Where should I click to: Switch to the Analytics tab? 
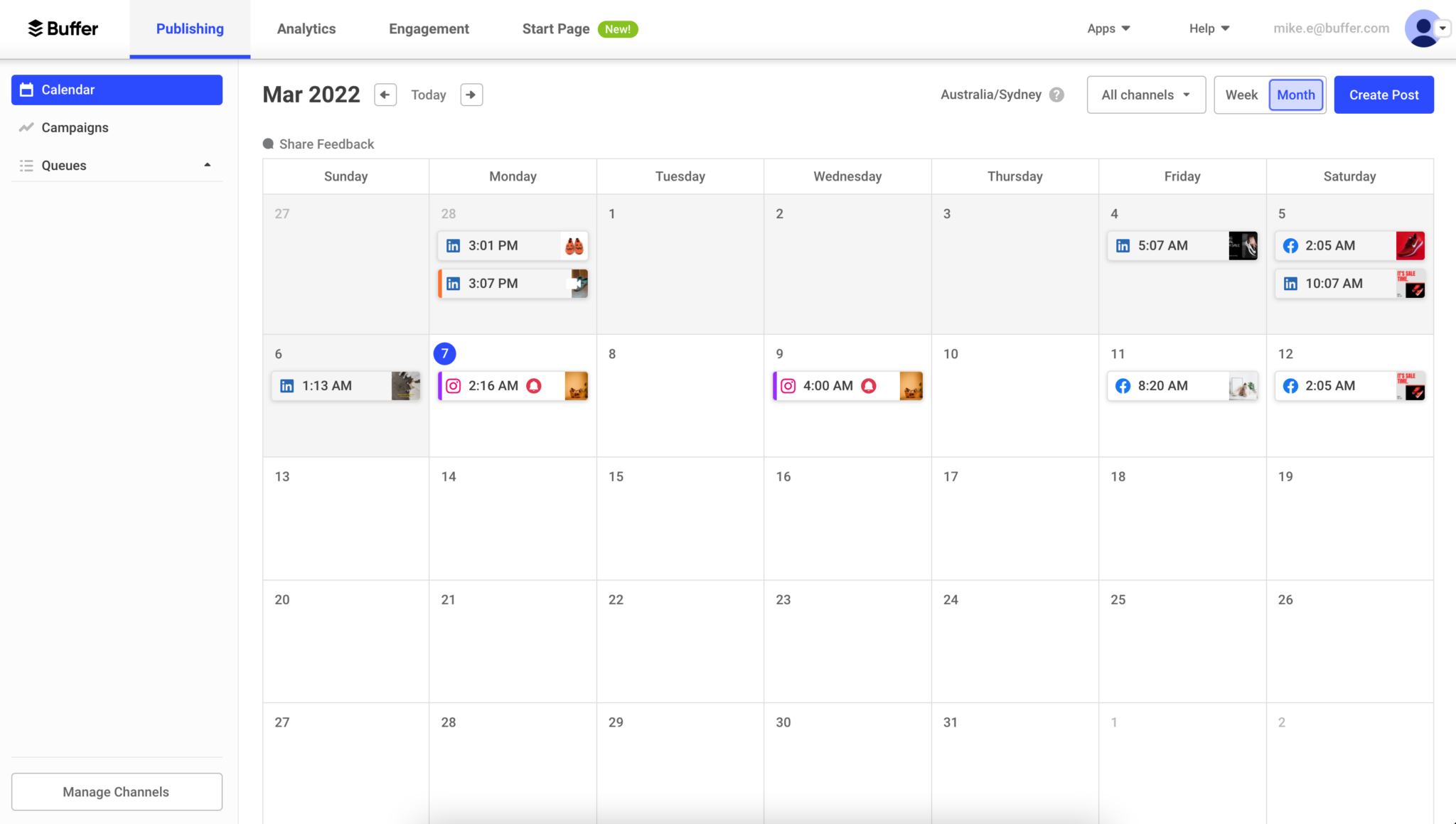(x=306, y=28)
